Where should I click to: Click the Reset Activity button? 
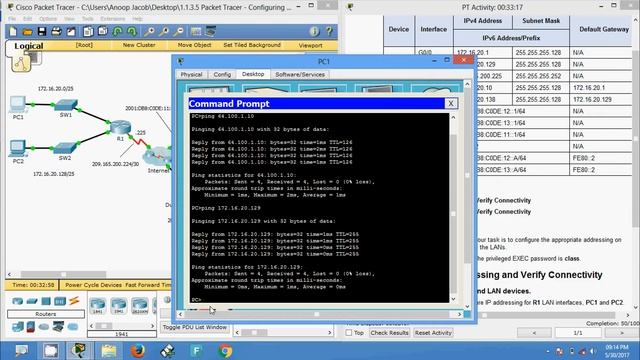coord(433,333)
